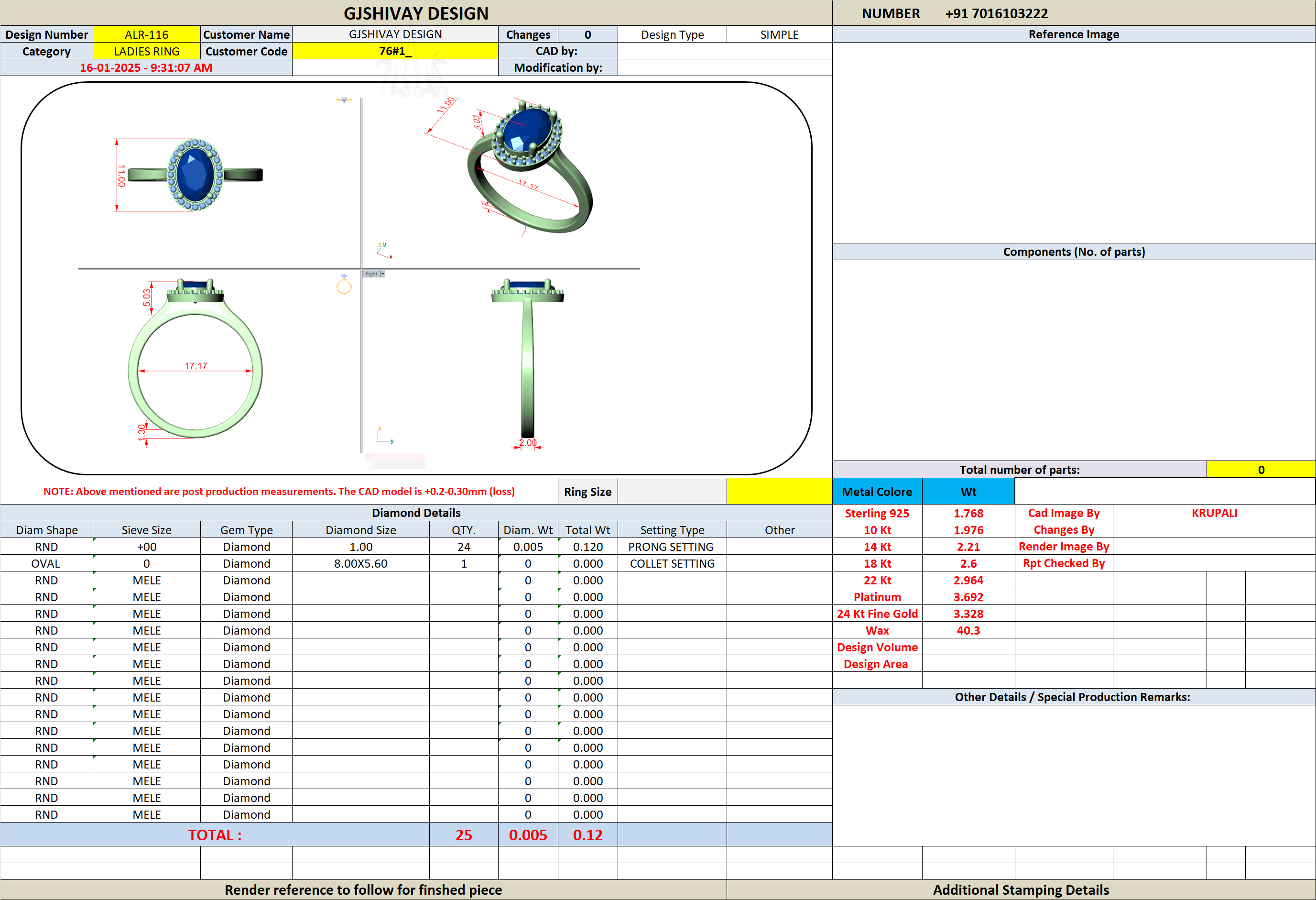Select the Sterling 925 weight 1.768

click(968, 513)
